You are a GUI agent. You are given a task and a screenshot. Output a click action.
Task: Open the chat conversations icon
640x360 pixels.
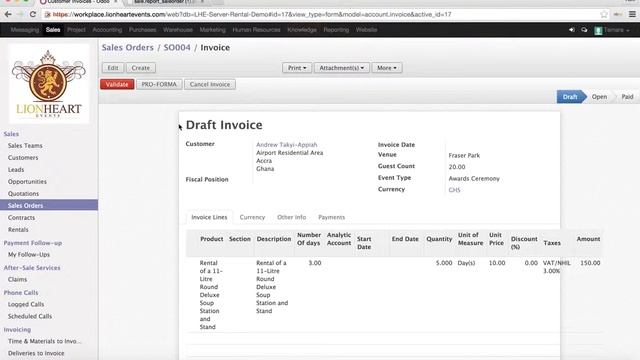(584, 30)
